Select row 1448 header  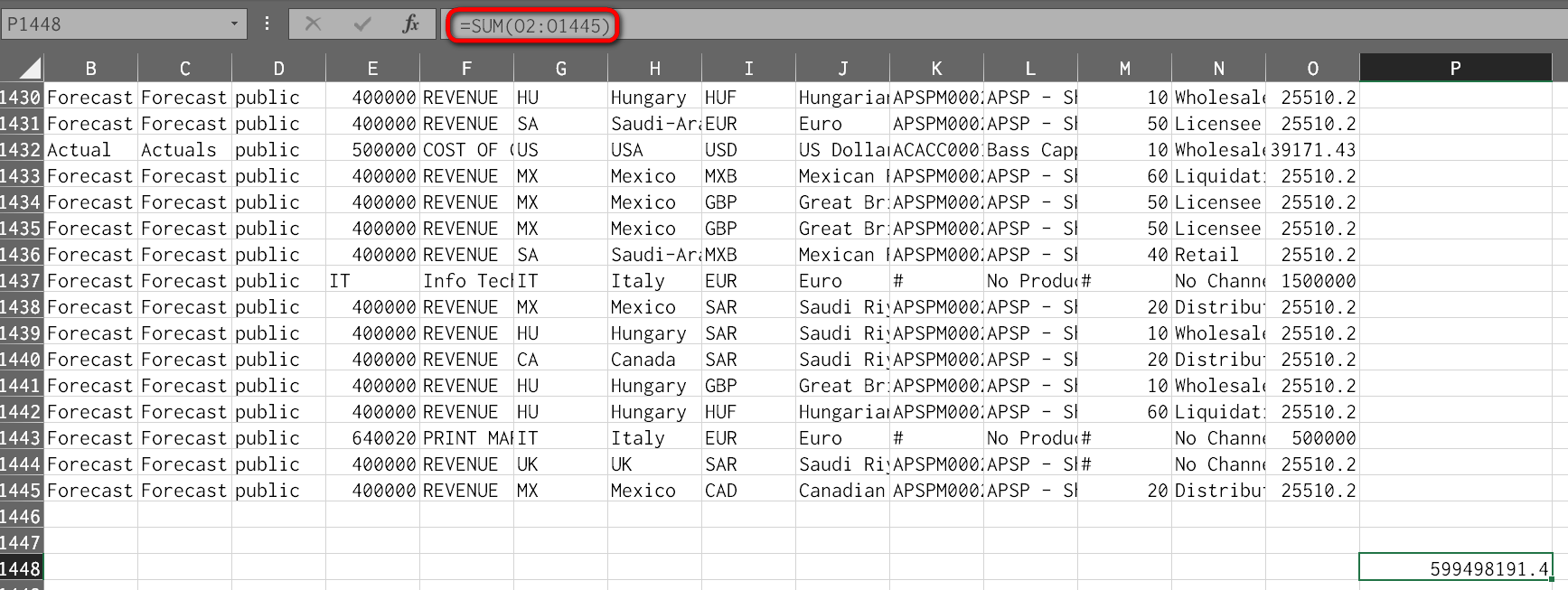[22, 569]
